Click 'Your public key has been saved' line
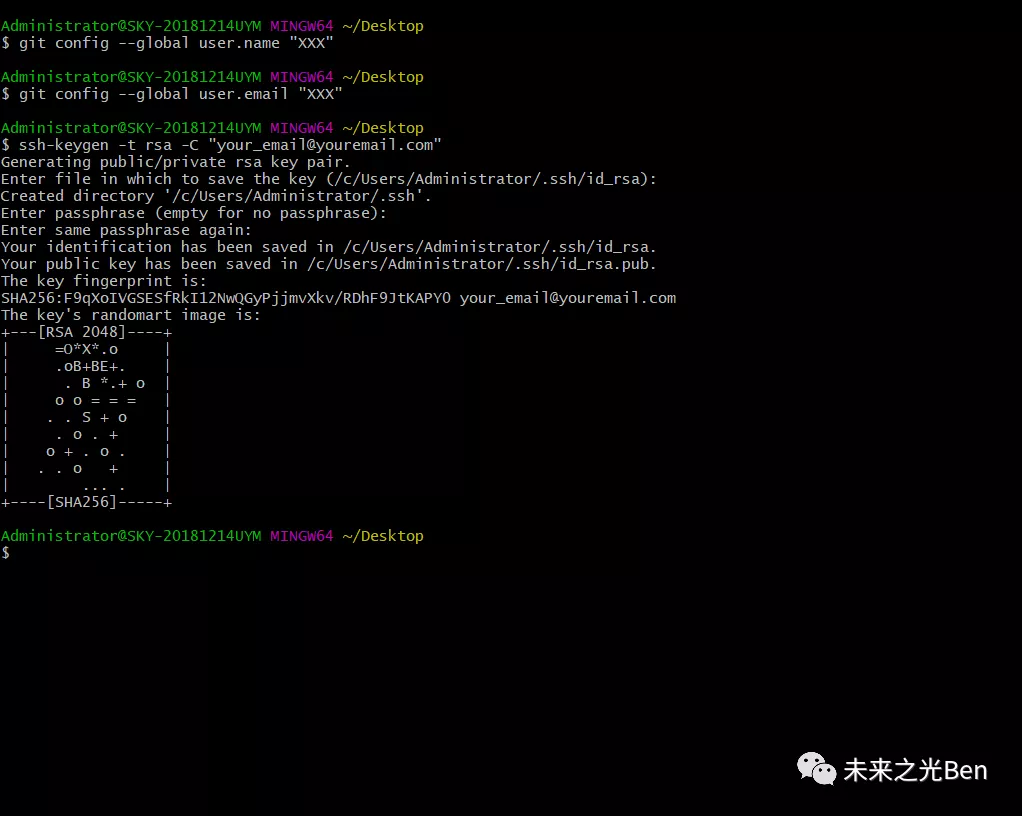The height and width of the screenshot is (816, 1022). pos(328,264)
